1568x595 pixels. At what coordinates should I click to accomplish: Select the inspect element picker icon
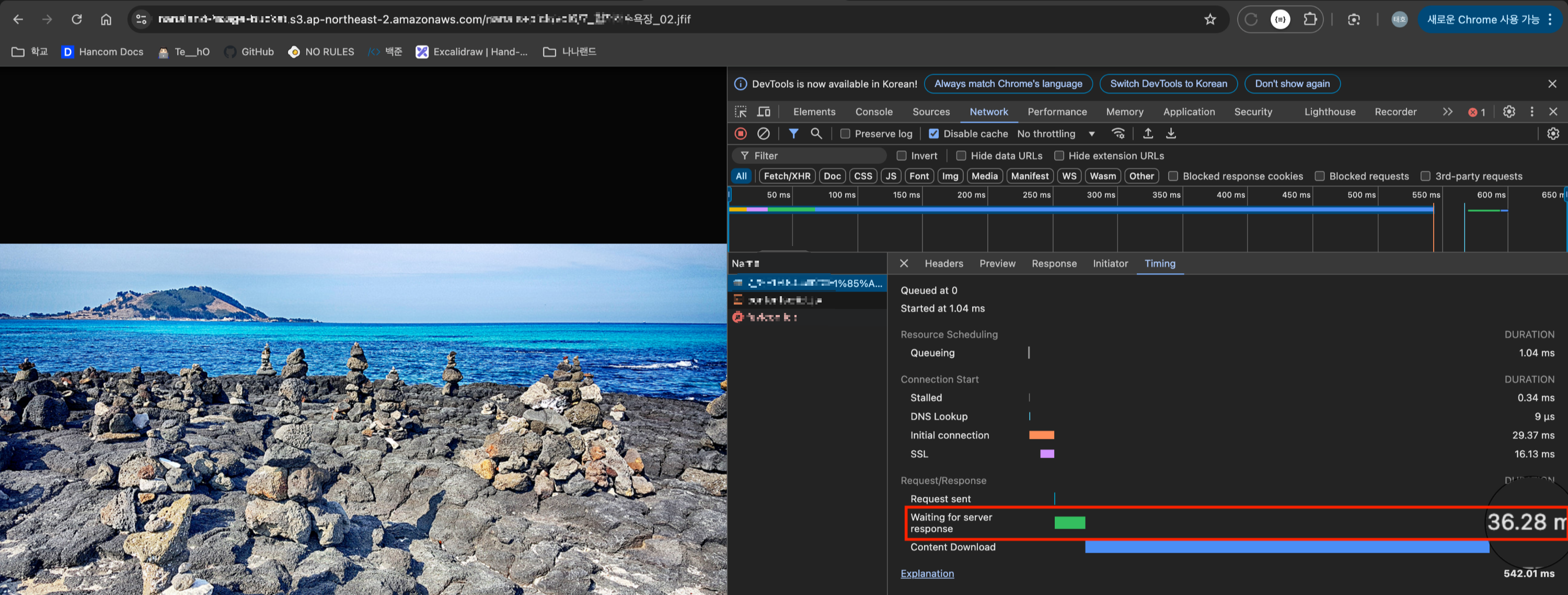[x=741, y=111]
